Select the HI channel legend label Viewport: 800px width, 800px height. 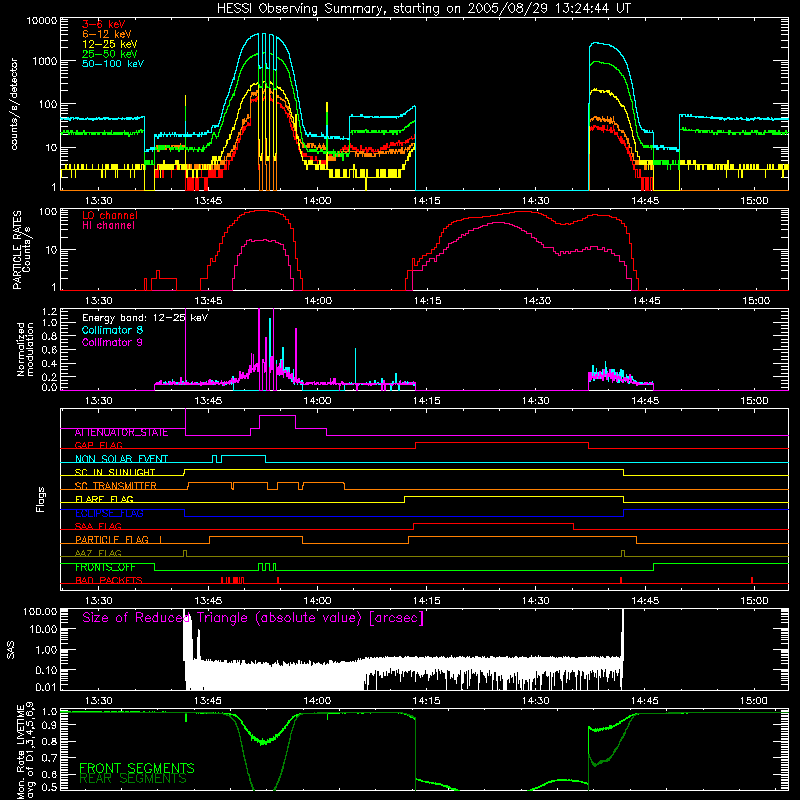[108, 226]
